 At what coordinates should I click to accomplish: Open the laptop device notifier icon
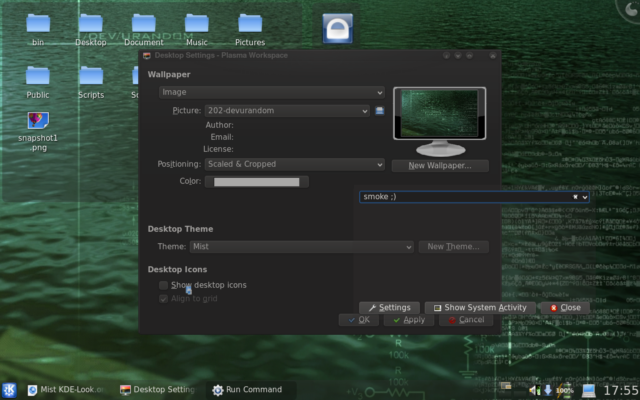[x=588, y=390]
